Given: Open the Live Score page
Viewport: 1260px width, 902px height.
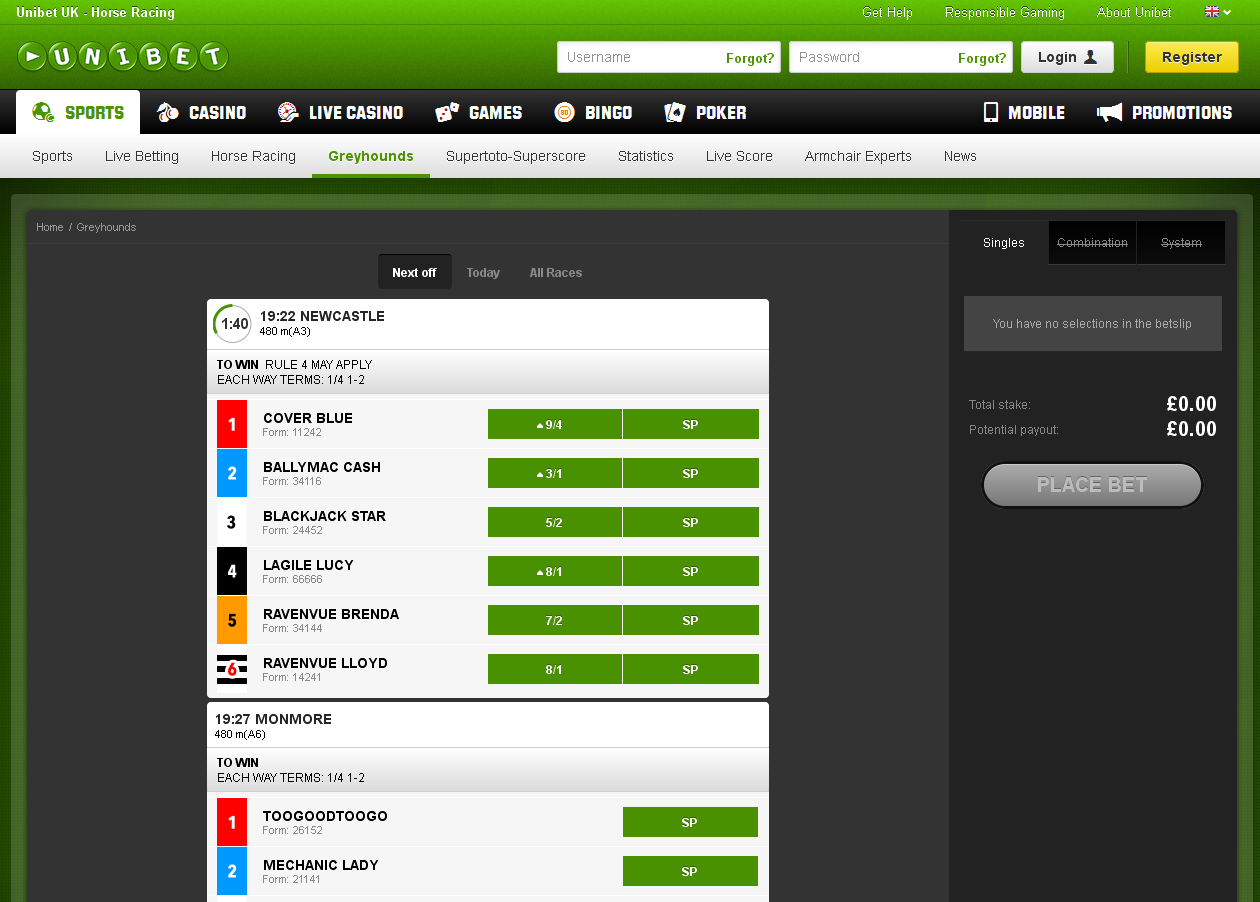Looking at the screenshot, I should pos(739,156).
